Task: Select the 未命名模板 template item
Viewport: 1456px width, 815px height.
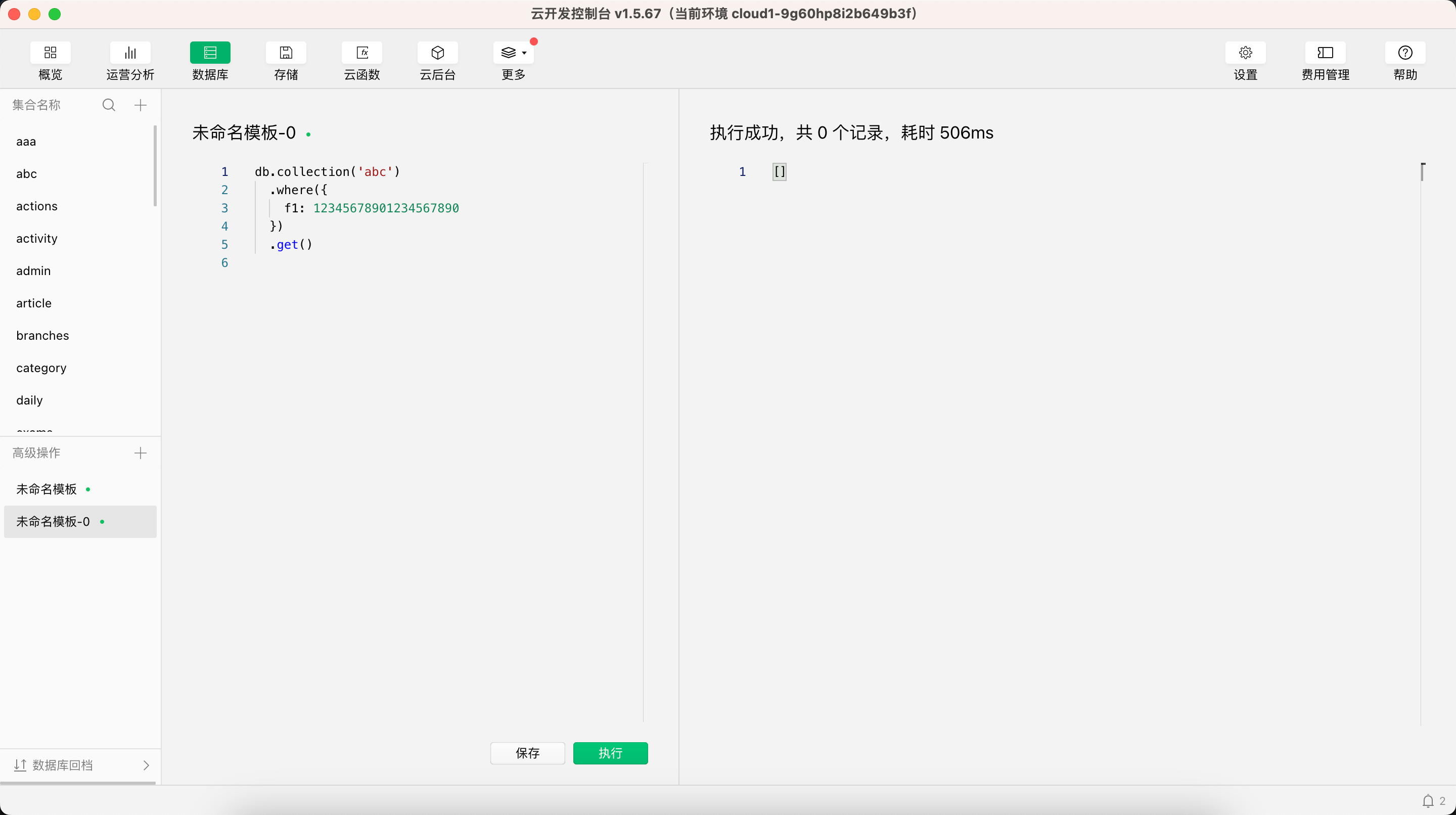Action: 47,489
